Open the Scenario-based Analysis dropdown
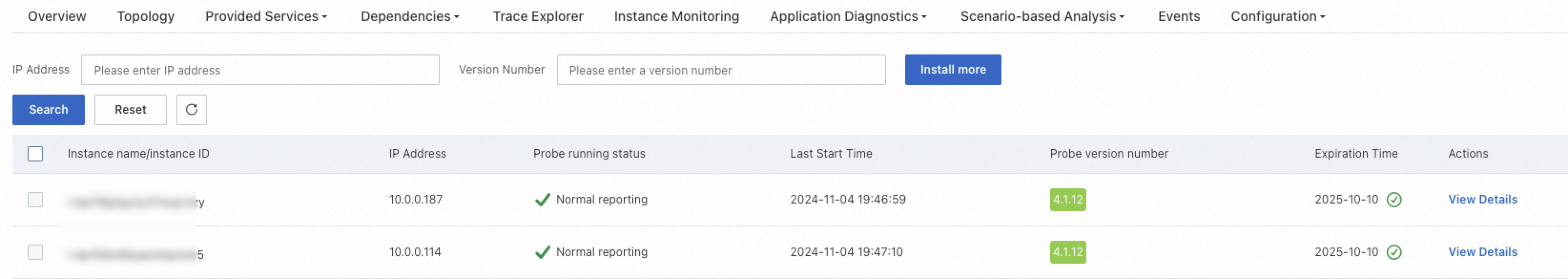The width and height of the screenshot is (1568, 279). click(1042, 16)
